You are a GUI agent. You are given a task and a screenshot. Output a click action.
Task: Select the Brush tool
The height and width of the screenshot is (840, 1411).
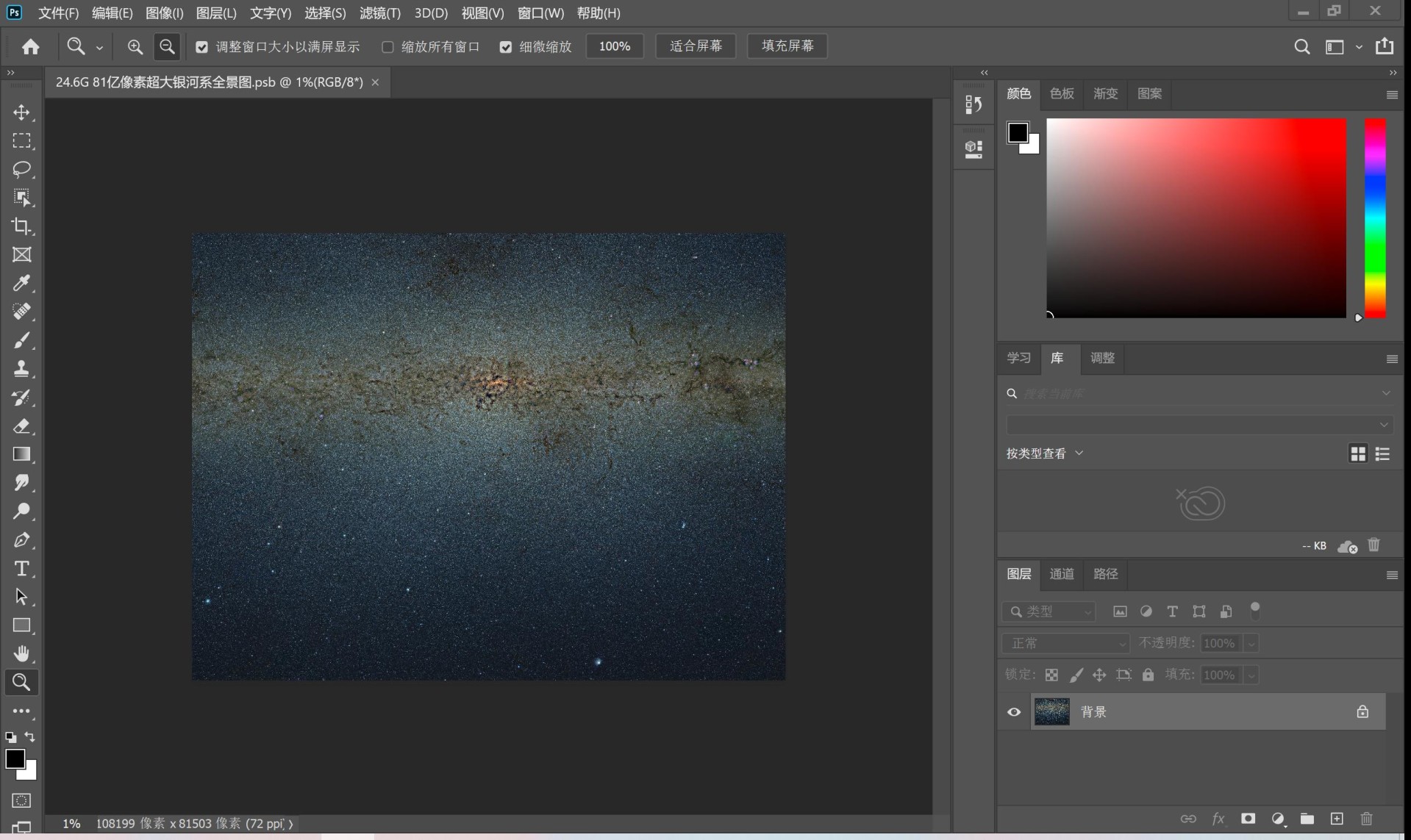pyautogui.click(x=21, y=340)
